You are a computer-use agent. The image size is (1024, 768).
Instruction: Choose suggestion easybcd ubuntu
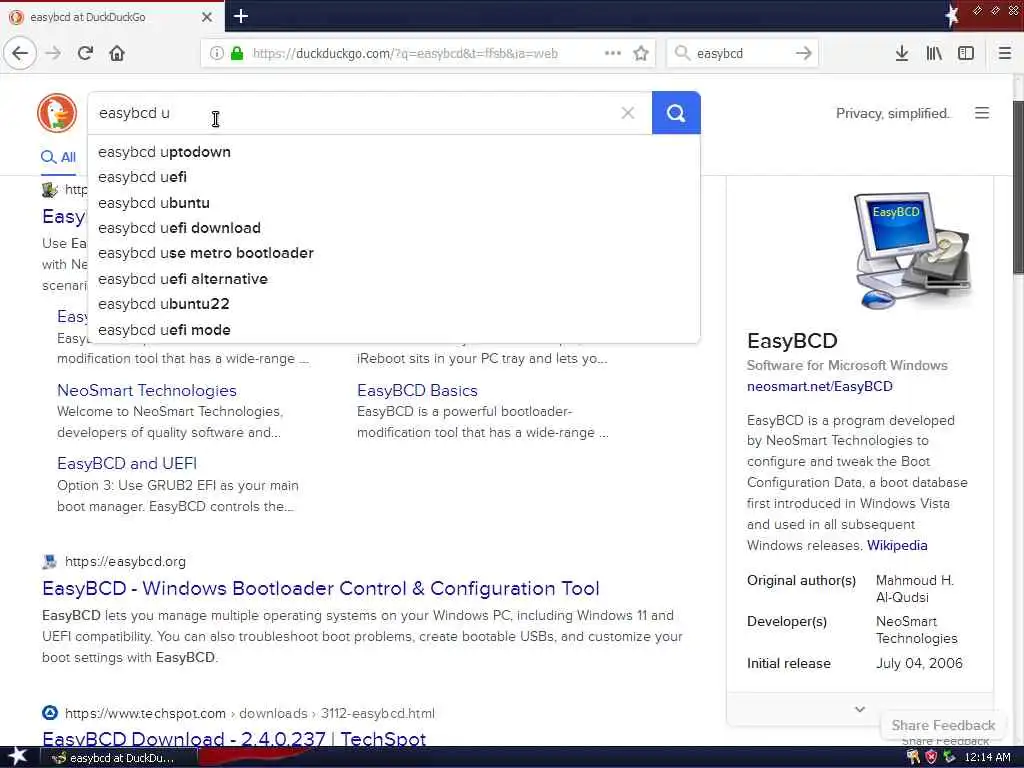[394, 203]
